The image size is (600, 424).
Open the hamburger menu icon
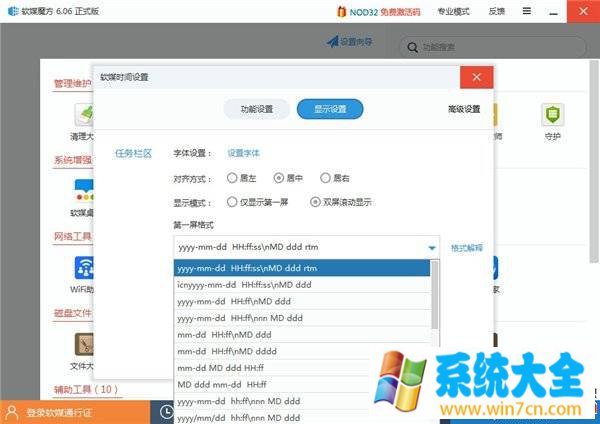click(x=527, y=11)
